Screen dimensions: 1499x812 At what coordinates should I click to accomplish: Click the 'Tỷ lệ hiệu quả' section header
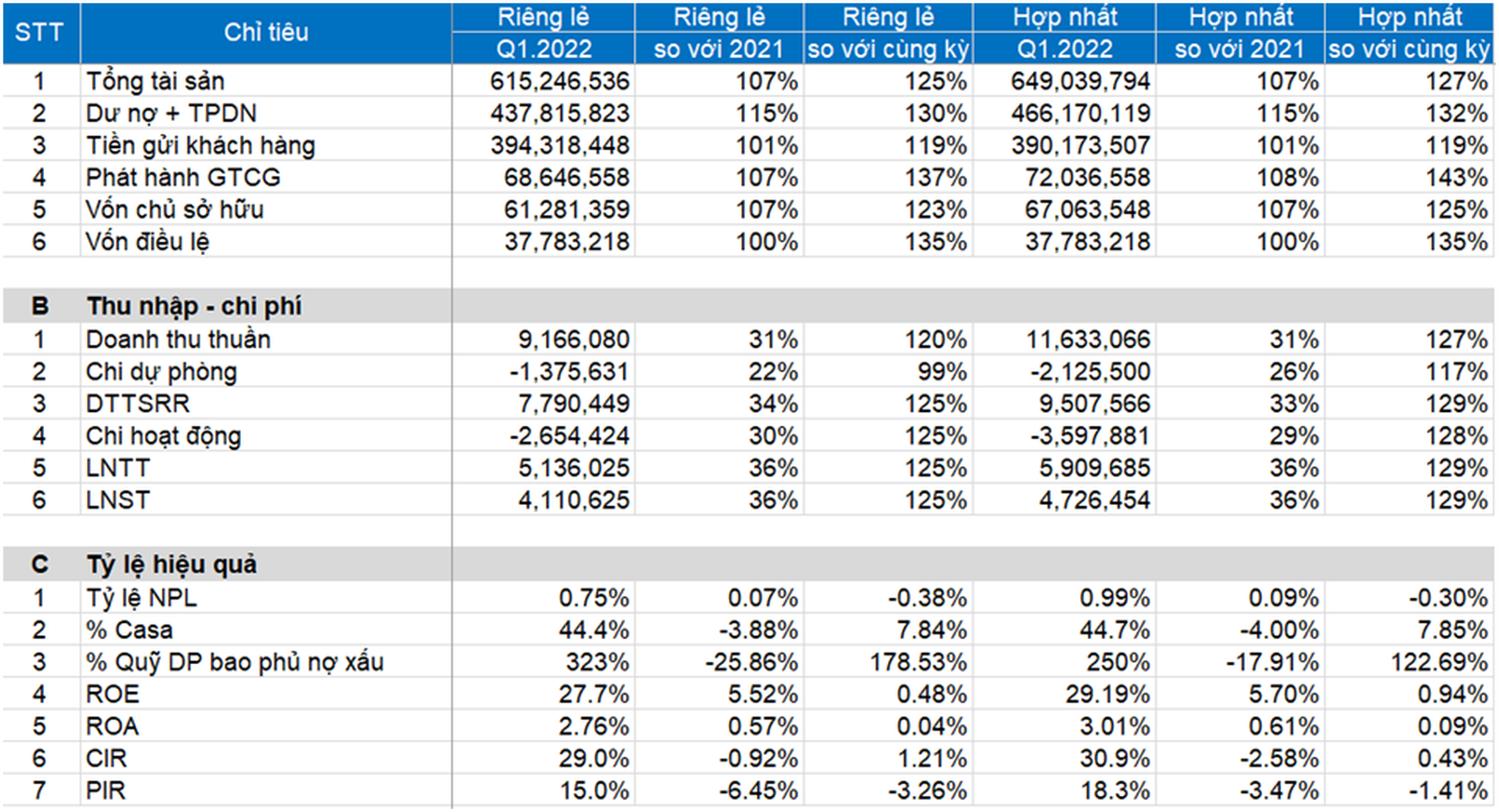coord(171,565)
